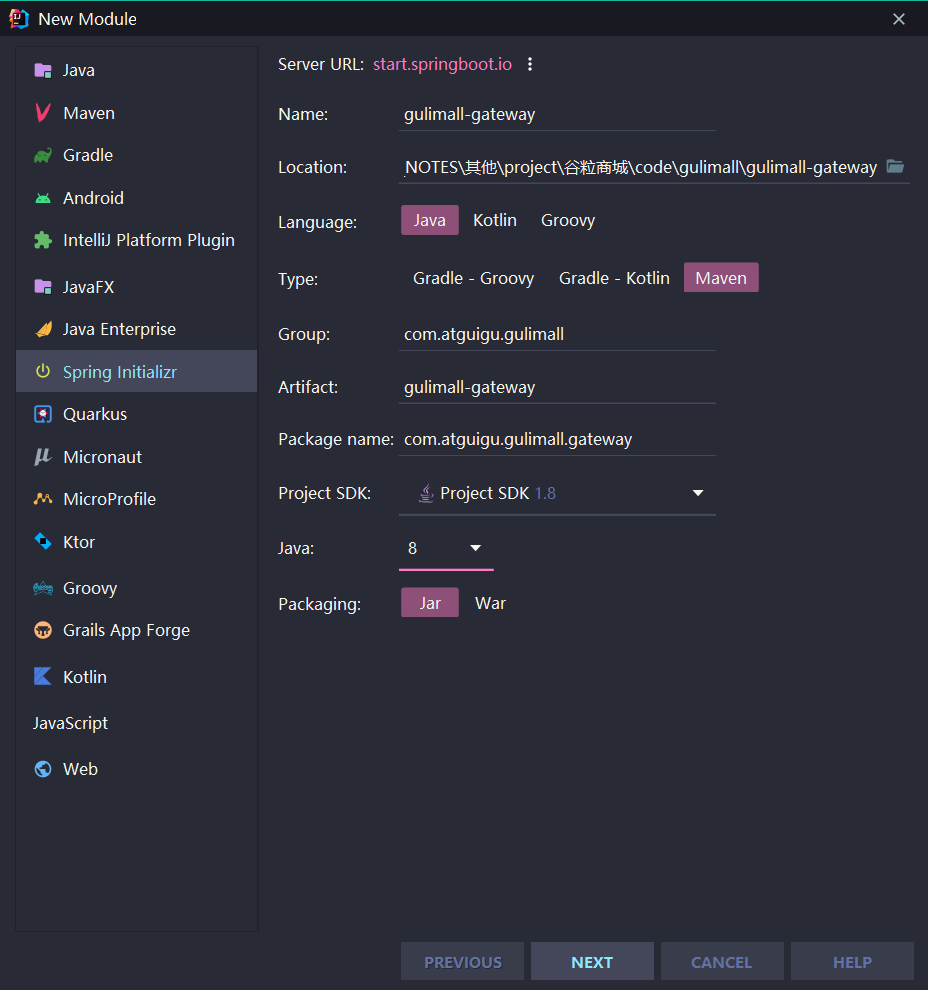Click the NEXT button

tap(592, 962)
